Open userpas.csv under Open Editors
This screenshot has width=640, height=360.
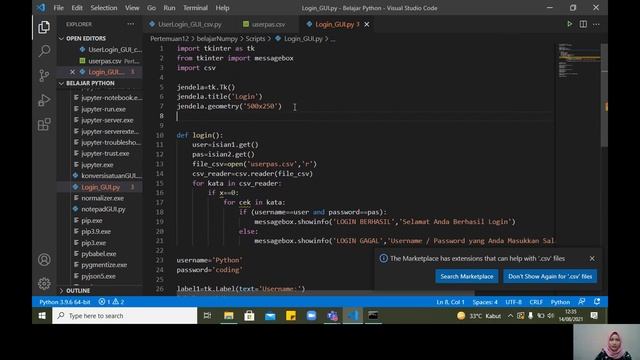[104, 61]
